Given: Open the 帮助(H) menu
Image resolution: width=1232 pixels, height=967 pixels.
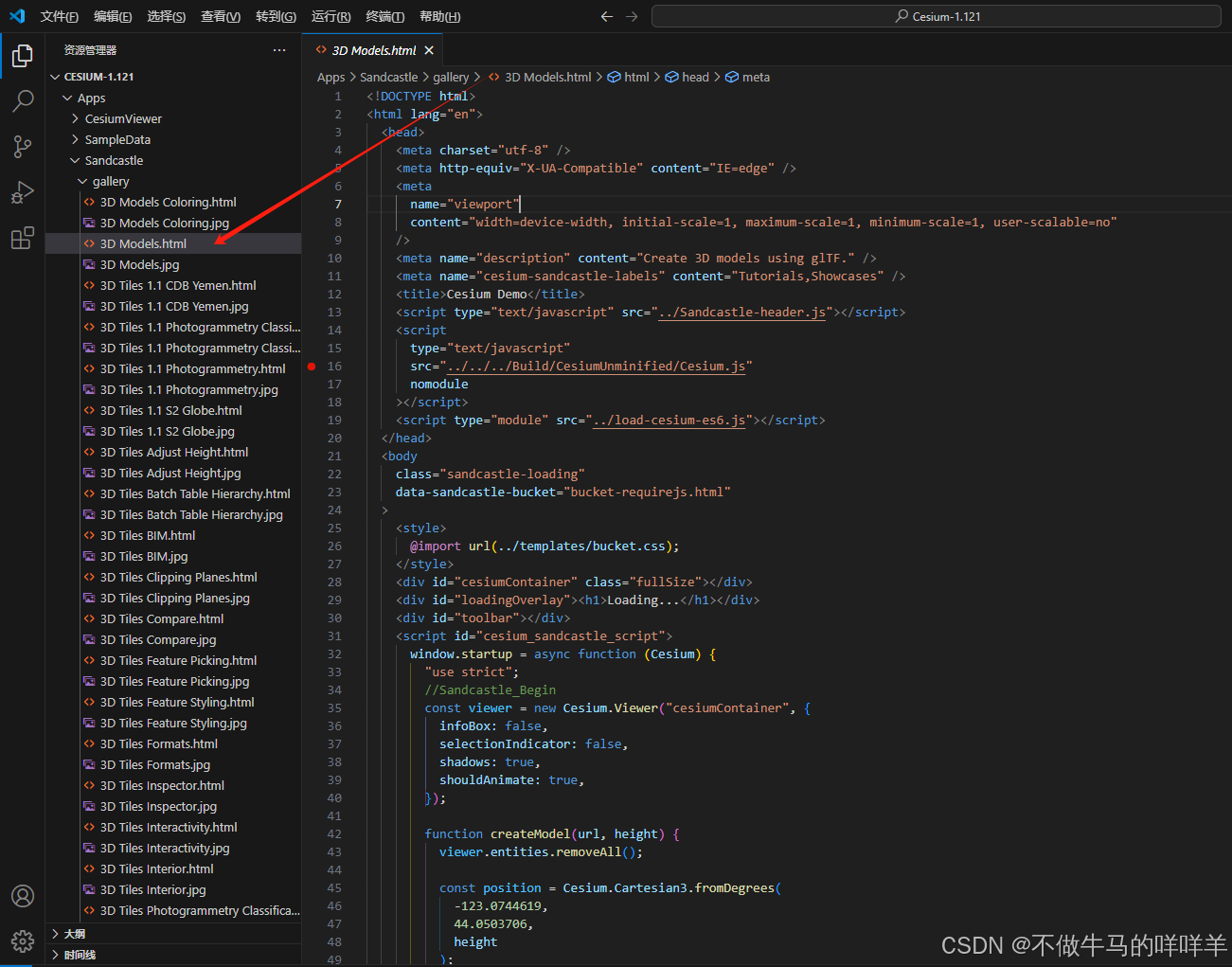Looking at the screenshot, I should (x=439, y=16).
